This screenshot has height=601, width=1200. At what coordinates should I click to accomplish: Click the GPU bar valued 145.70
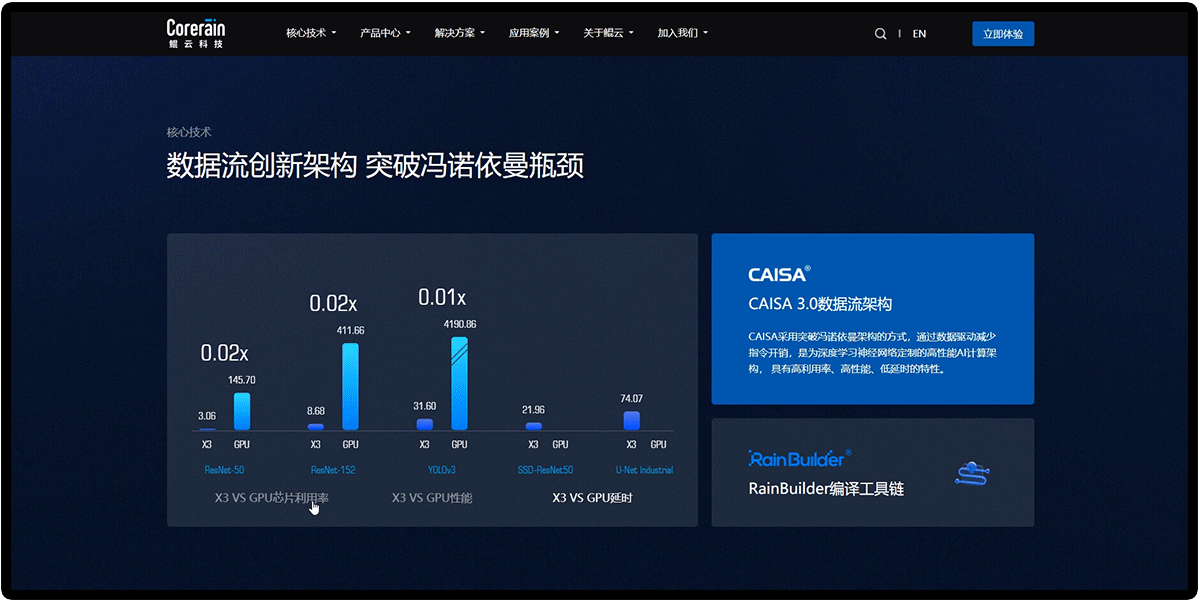tap(242, 411)
